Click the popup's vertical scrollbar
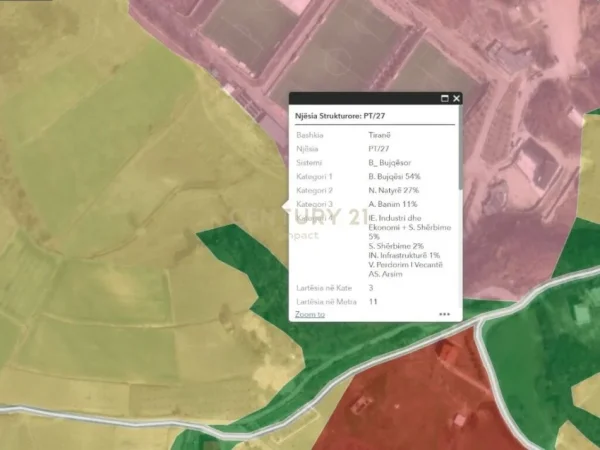This screenshot has height=450, width=600. (x=460, y=160)
